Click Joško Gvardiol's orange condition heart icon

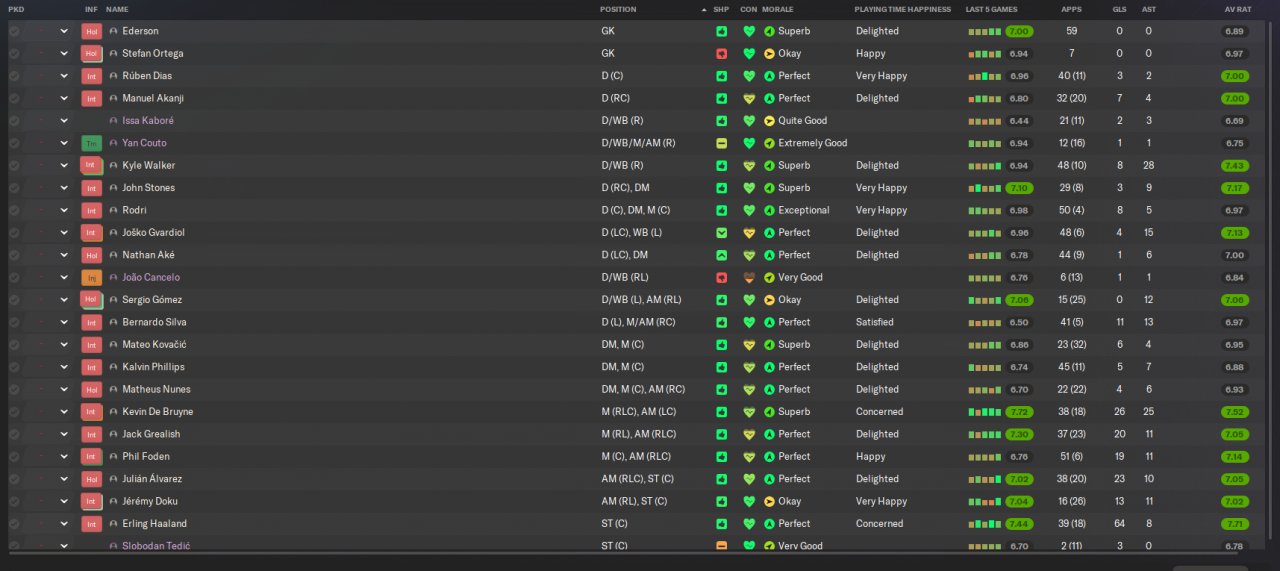pos(749,233)
